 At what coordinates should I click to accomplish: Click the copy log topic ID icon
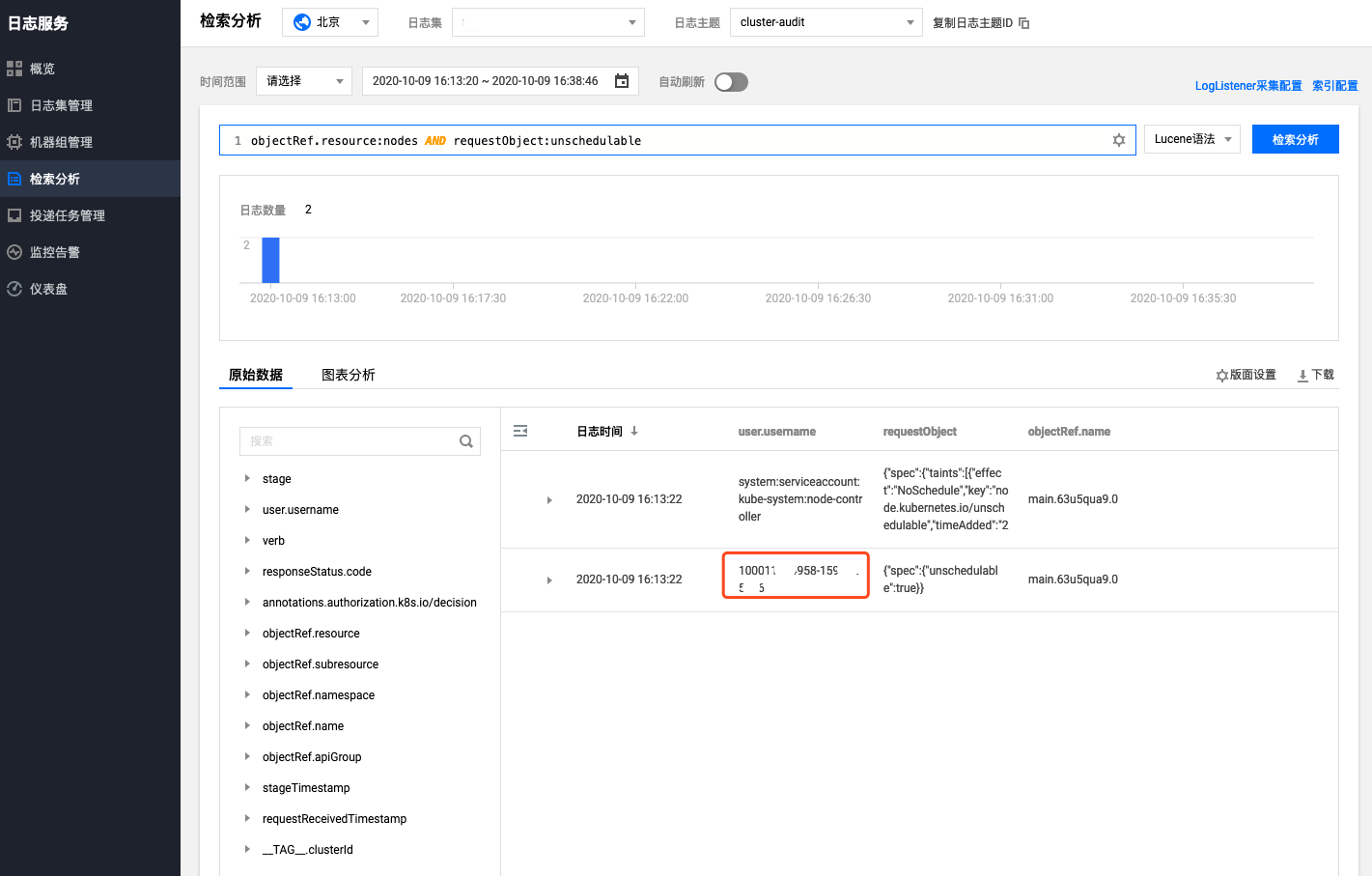click(x=1024, y=23)
